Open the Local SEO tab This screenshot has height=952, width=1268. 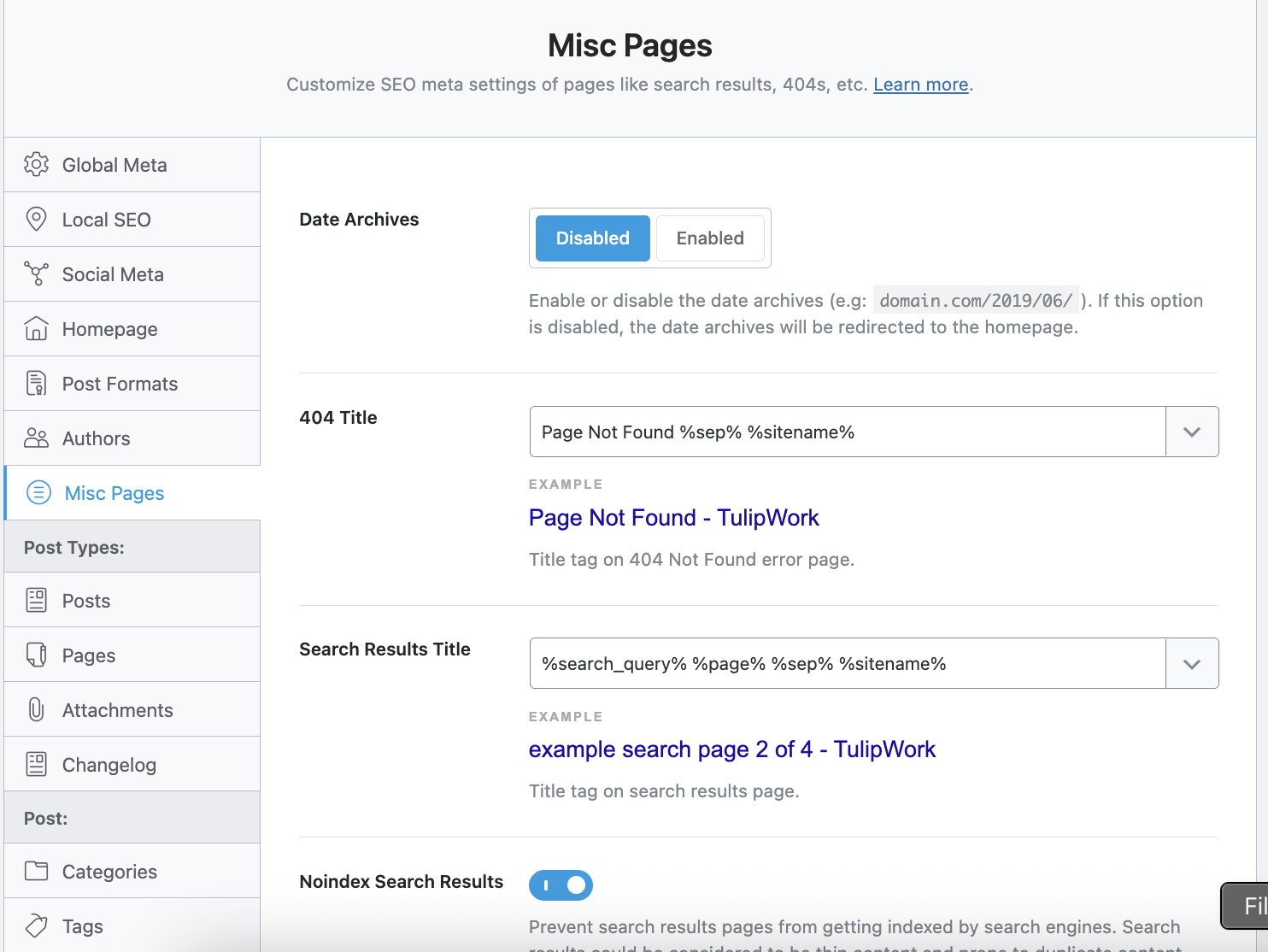[x=132, y=220]
